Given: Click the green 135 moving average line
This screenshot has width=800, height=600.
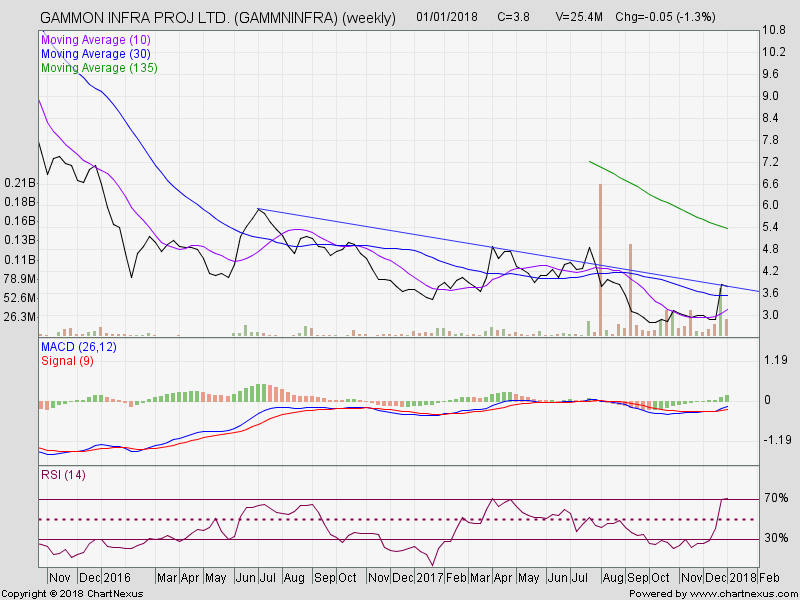Looking at the screenshot, I should coord(658,197).
